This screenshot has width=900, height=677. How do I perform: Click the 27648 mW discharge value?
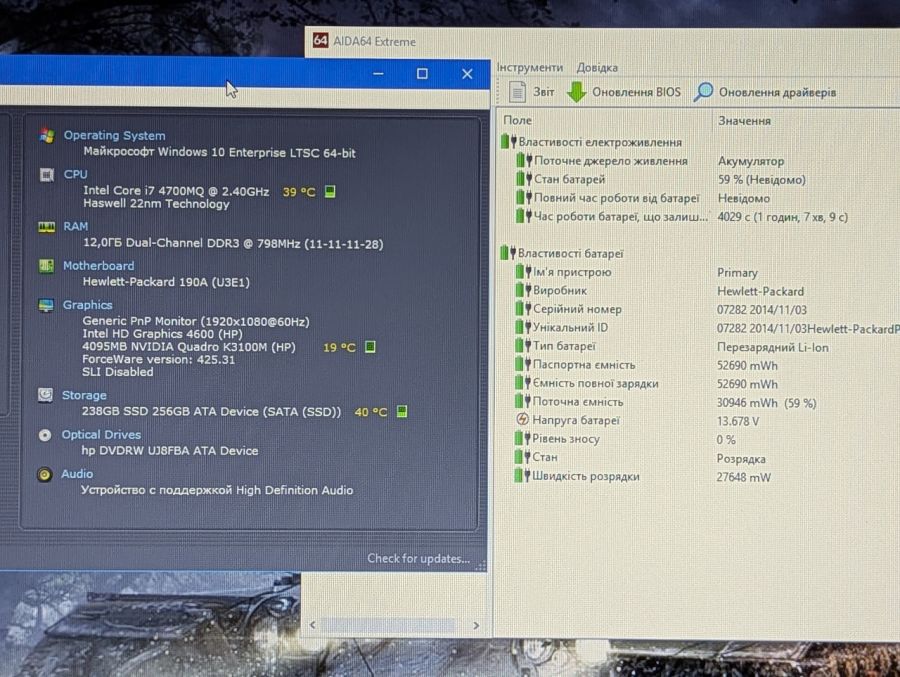pos(743,477)
